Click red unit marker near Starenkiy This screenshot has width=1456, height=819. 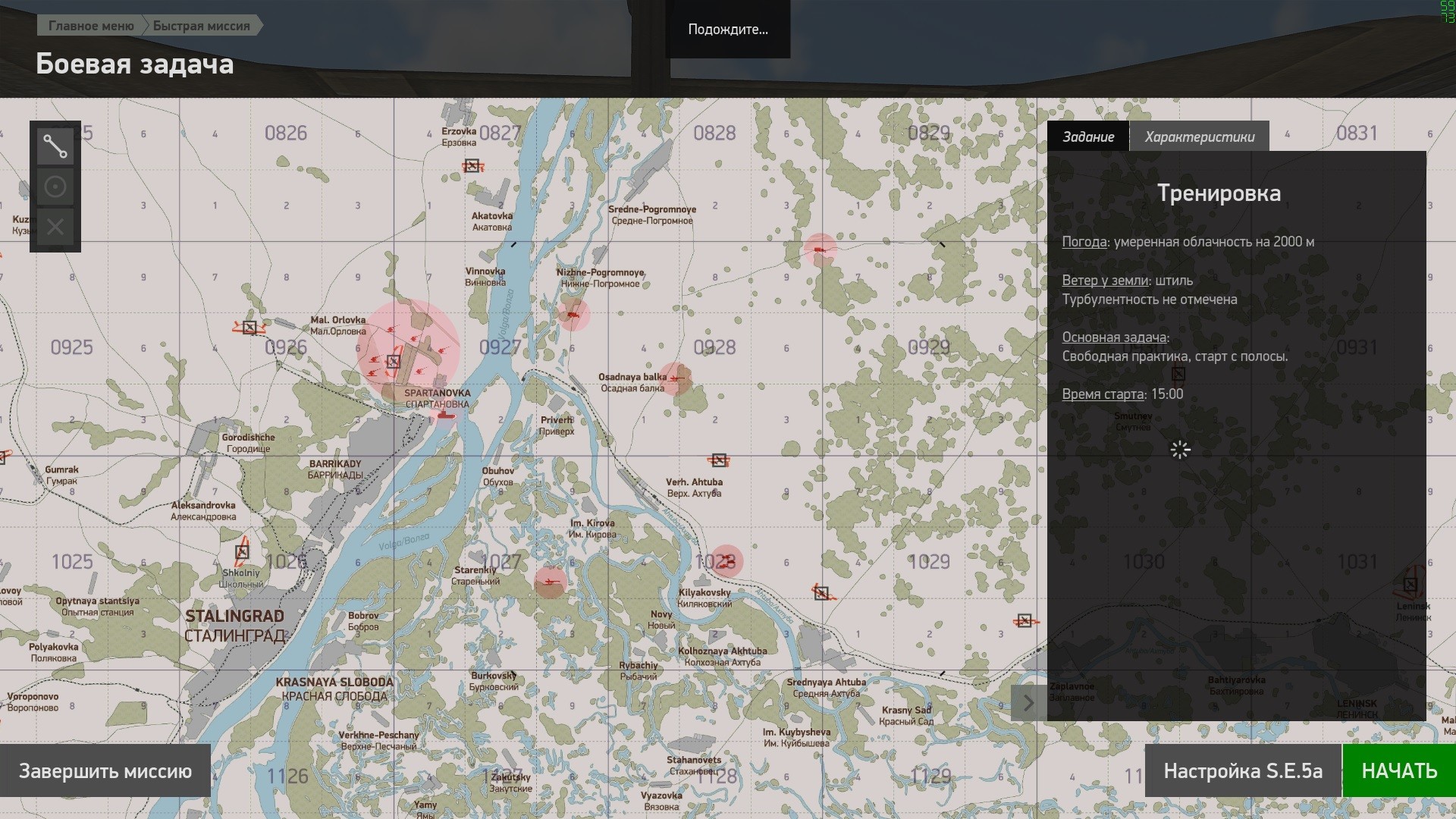550,582
